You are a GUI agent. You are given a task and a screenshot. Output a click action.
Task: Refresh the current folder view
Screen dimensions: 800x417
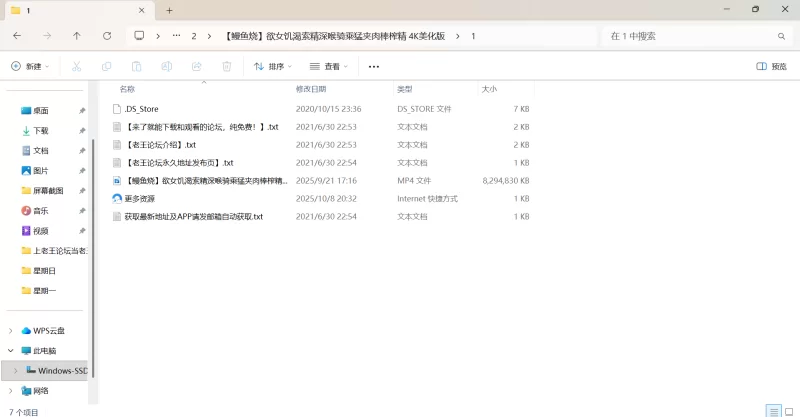[107, 35]
